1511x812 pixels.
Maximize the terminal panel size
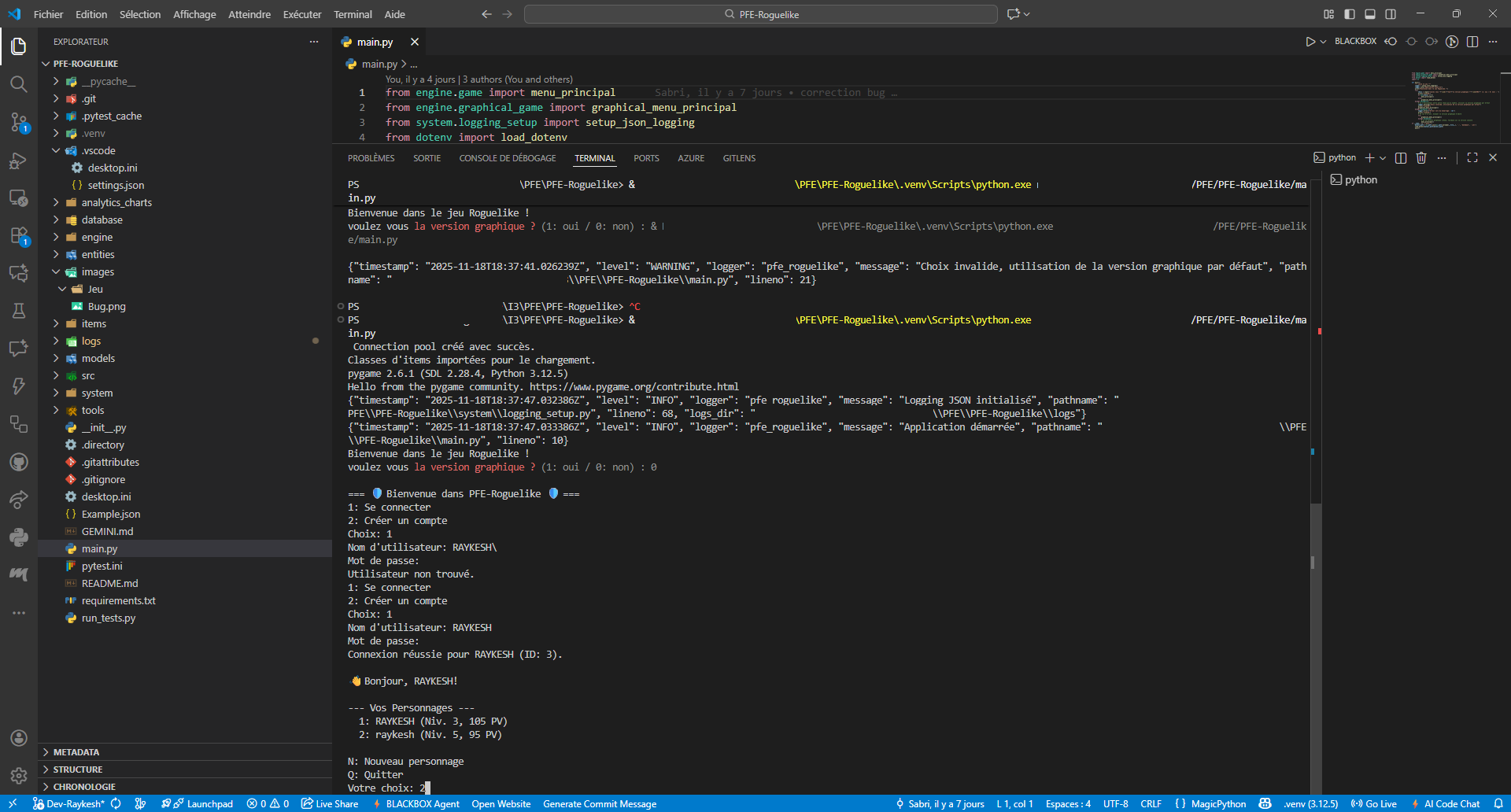click(1472, 158)
